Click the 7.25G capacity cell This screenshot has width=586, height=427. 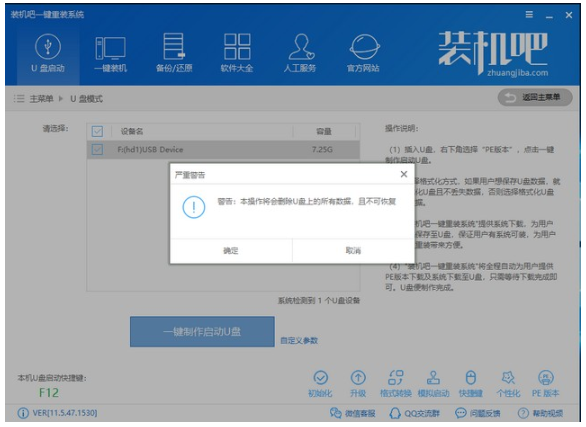[x=322, y=149]
